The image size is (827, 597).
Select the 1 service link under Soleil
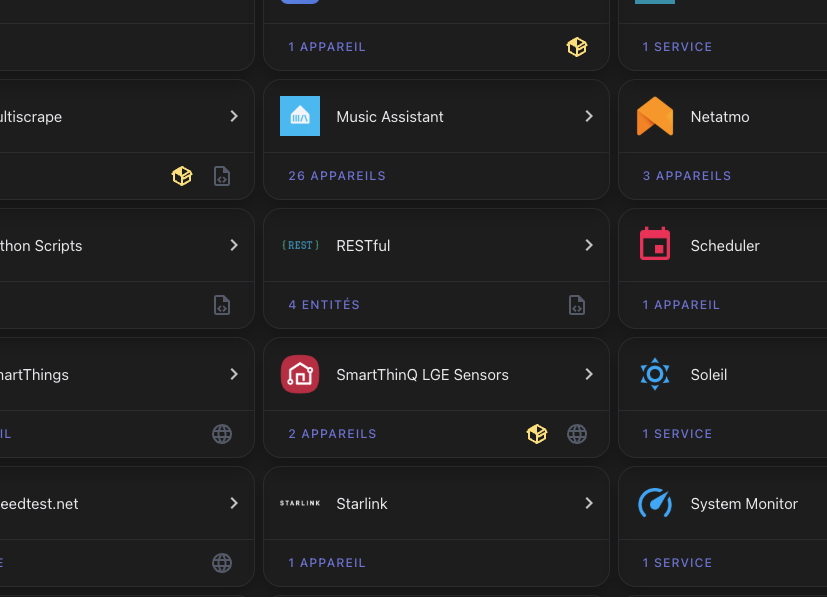point(677,434)
